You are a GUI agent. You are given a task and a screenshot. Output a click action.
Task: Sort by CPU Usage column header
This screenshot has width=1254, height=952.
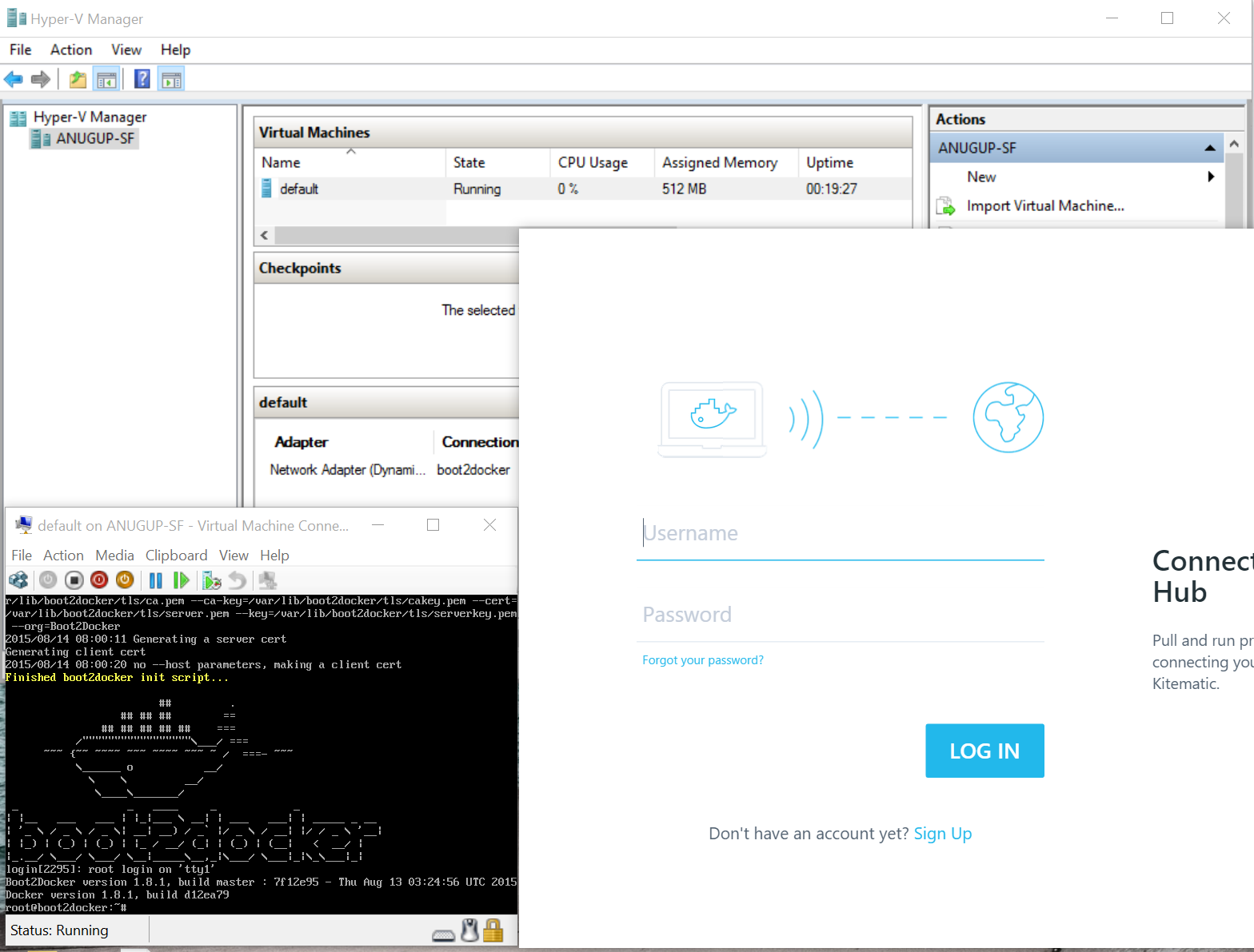coord(602,162)
